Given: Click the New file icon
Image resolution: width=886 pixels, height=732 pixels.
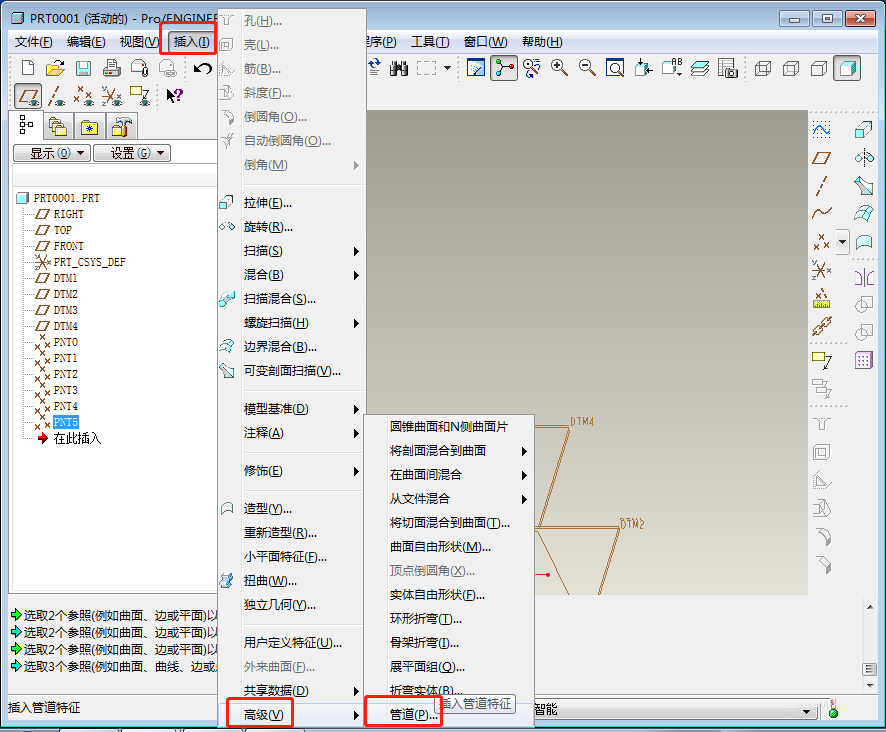Looking at the screenshot, I should (x=27, y=68).
